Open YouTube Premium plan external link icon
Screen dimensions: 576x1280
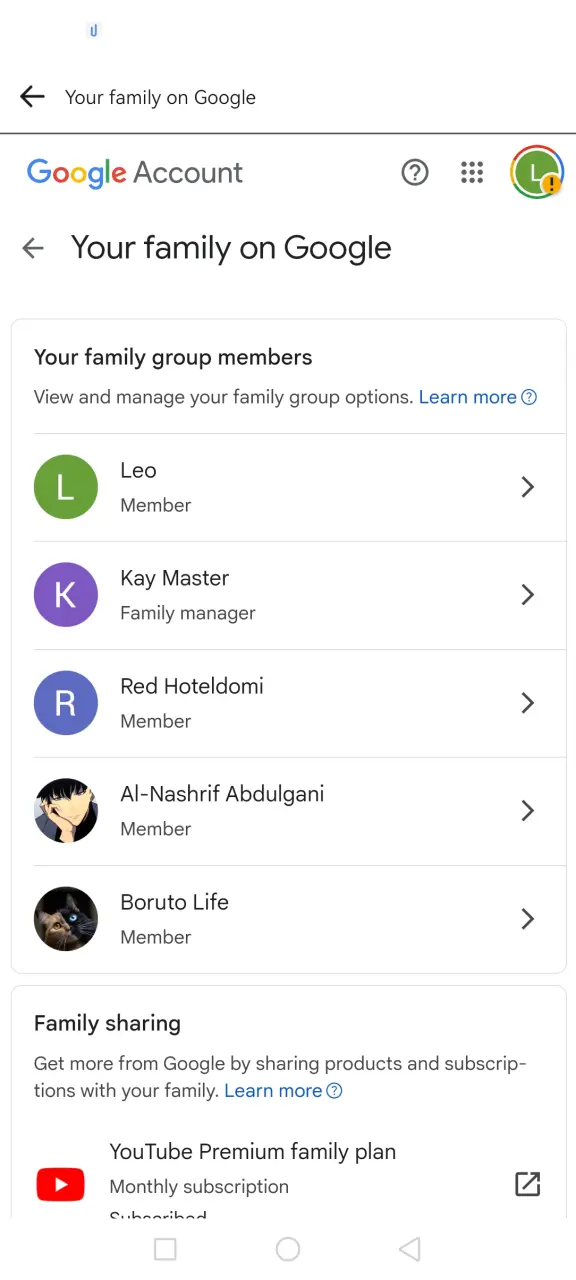[x=527, y=1184]
